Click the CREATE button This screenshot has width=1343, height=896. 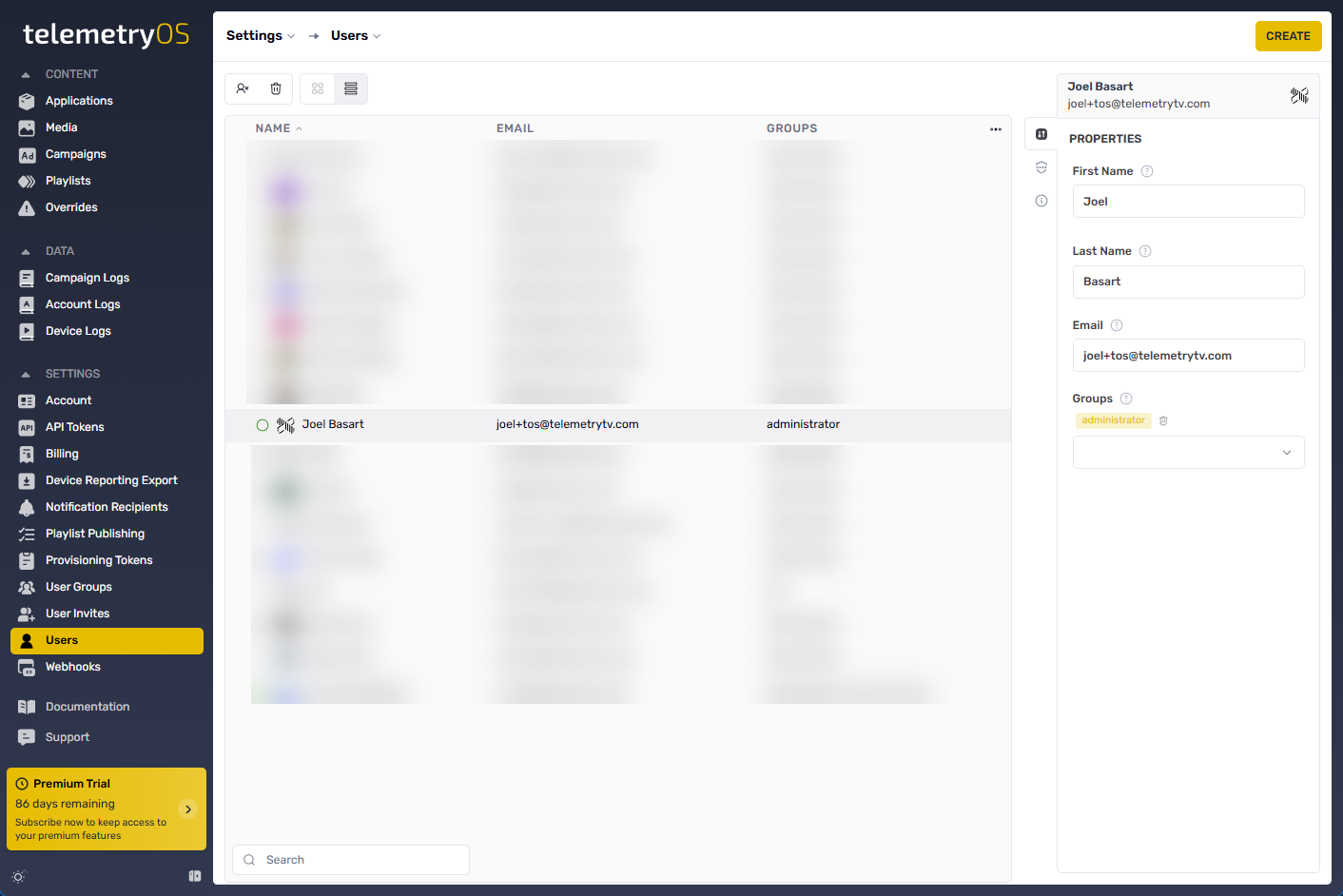point(1288,36)
